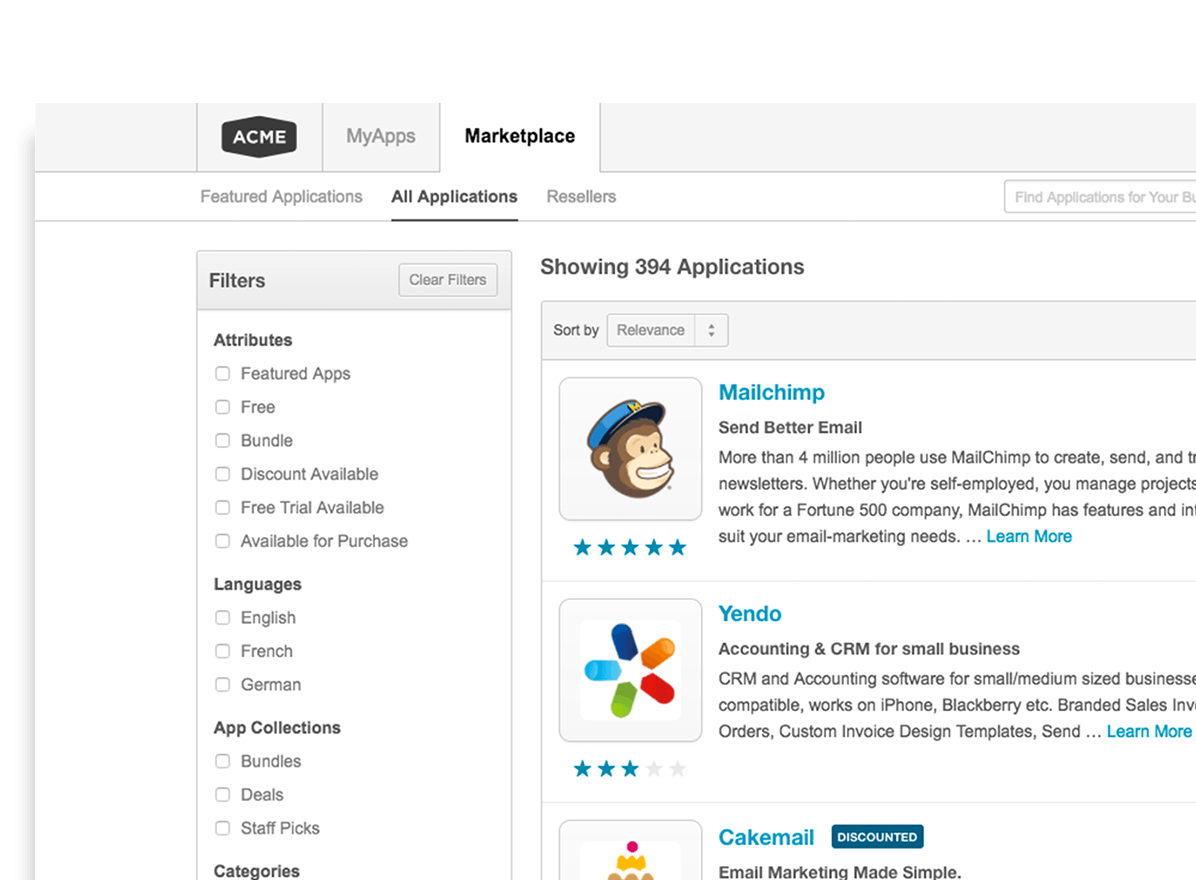
Task: Switch to the MyApps tab
Action: (381, 136)
